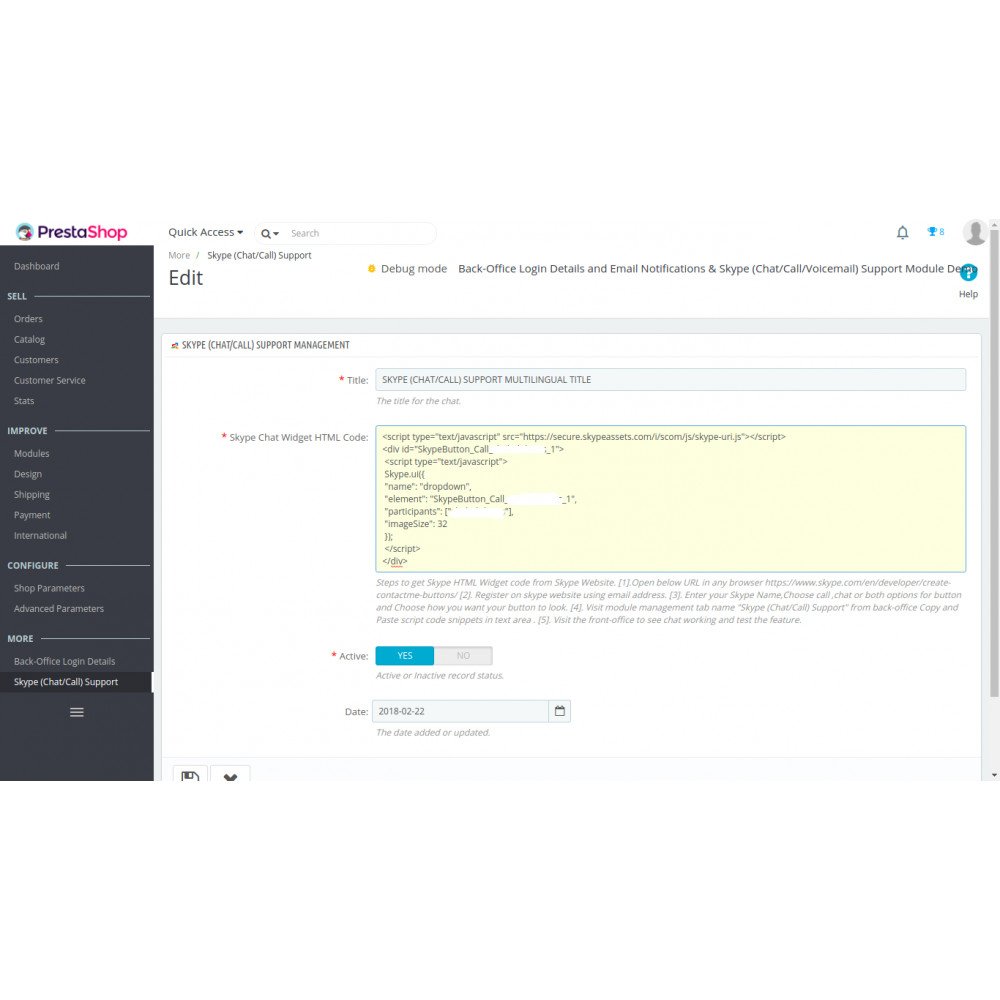Screen dimensions: 1000x1000
Task: Open the Shop Parameters menu
Action: coord(49,588)
